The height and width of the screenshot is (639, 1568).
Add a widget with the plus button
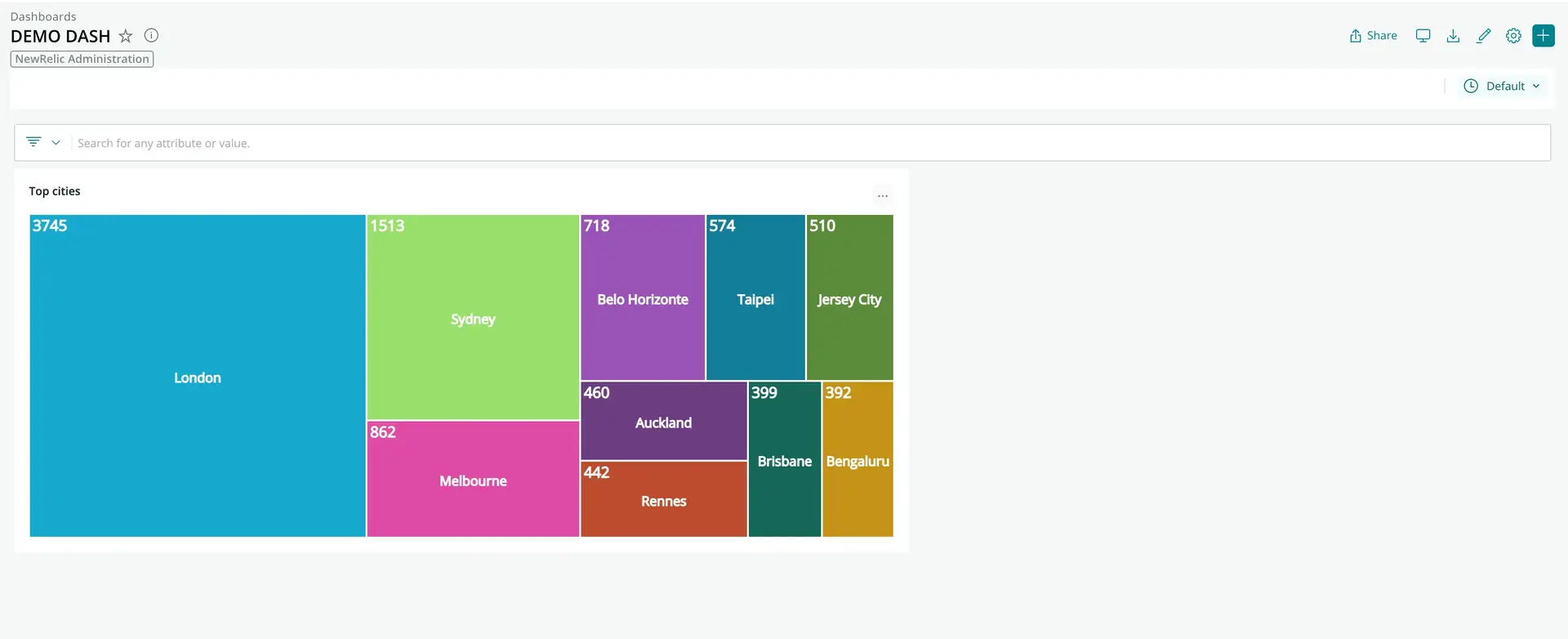tap(1543, 36)
